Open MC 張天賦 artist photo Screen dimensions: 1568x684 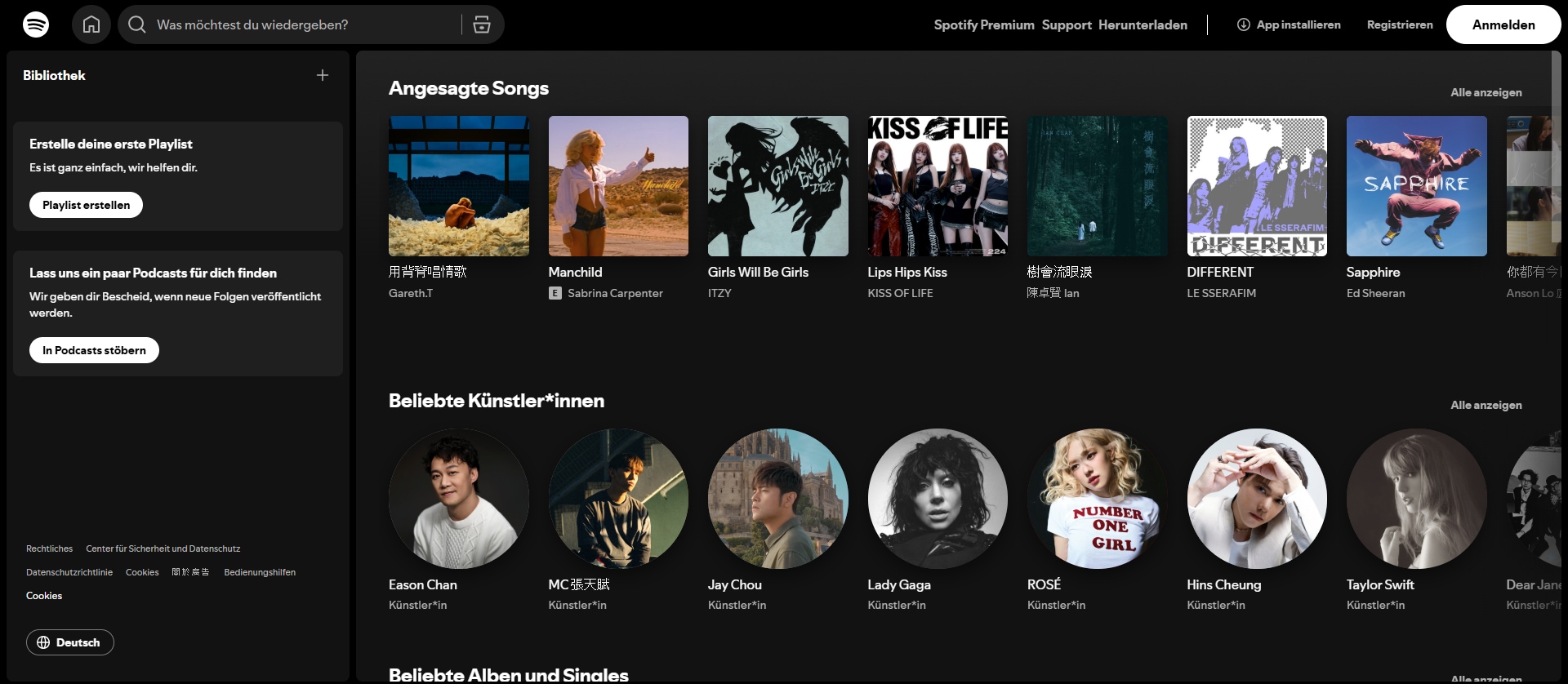[618, 499]
